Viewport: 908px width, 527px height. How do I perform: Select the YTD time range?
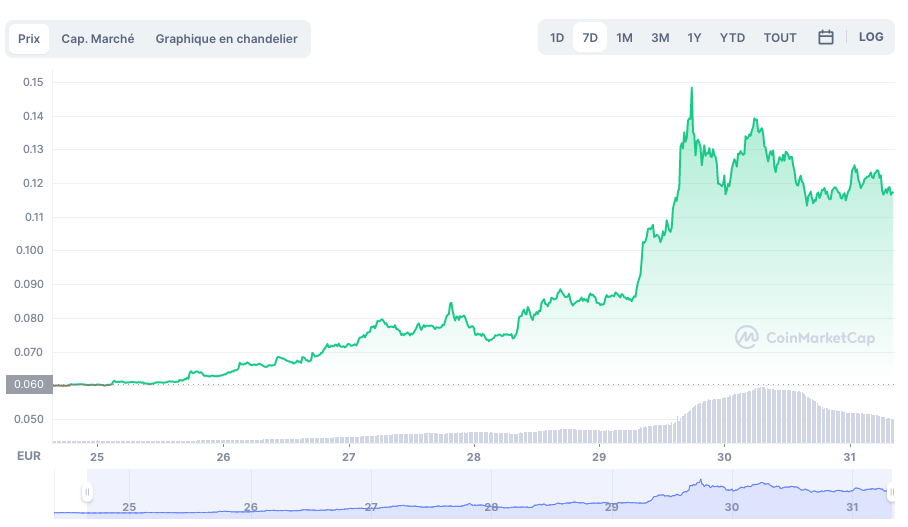click(732, 38)
